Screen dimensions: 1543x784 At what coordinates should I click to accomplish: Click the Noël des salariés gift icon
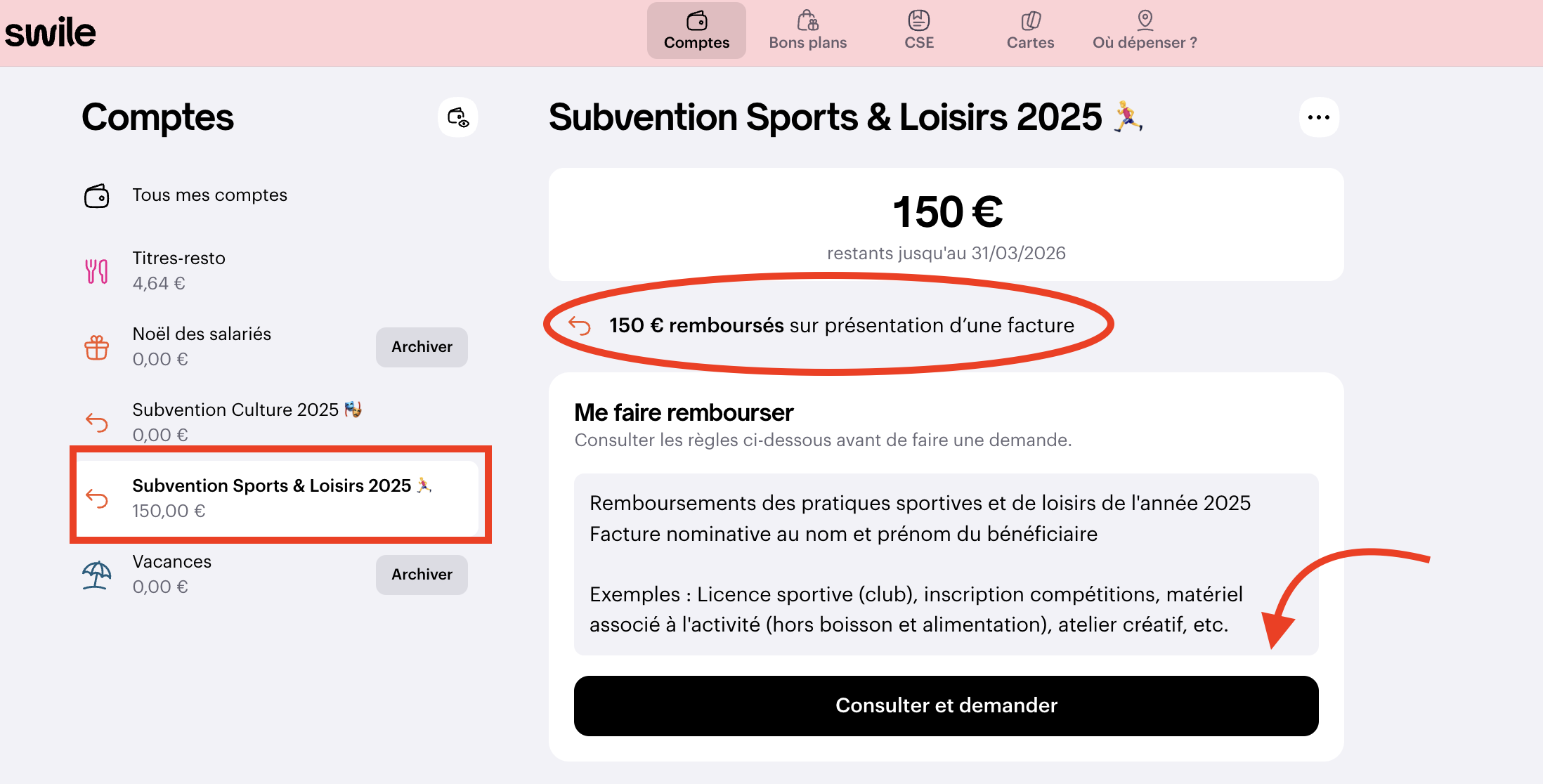[97, 347]
